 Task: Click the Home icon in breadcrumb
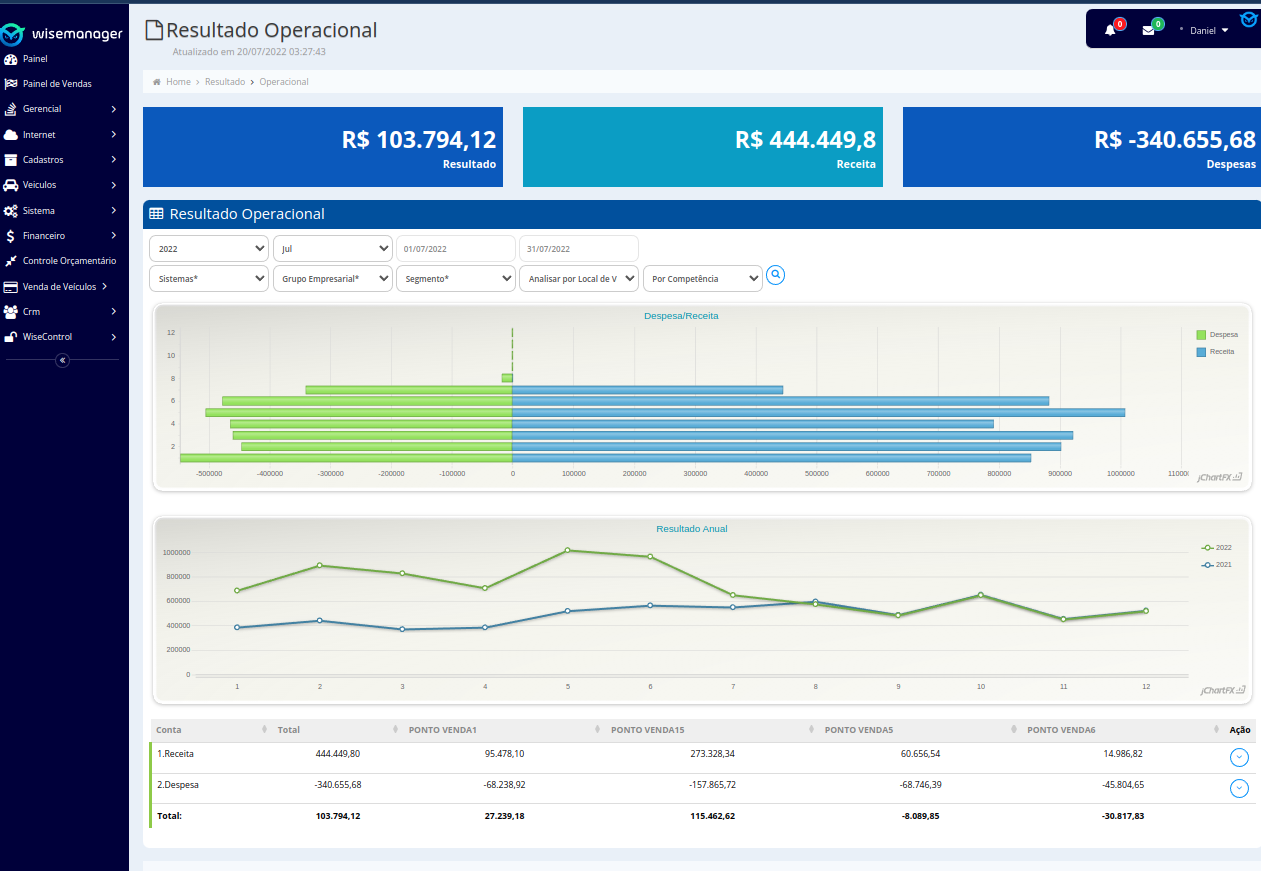(157, 82)
